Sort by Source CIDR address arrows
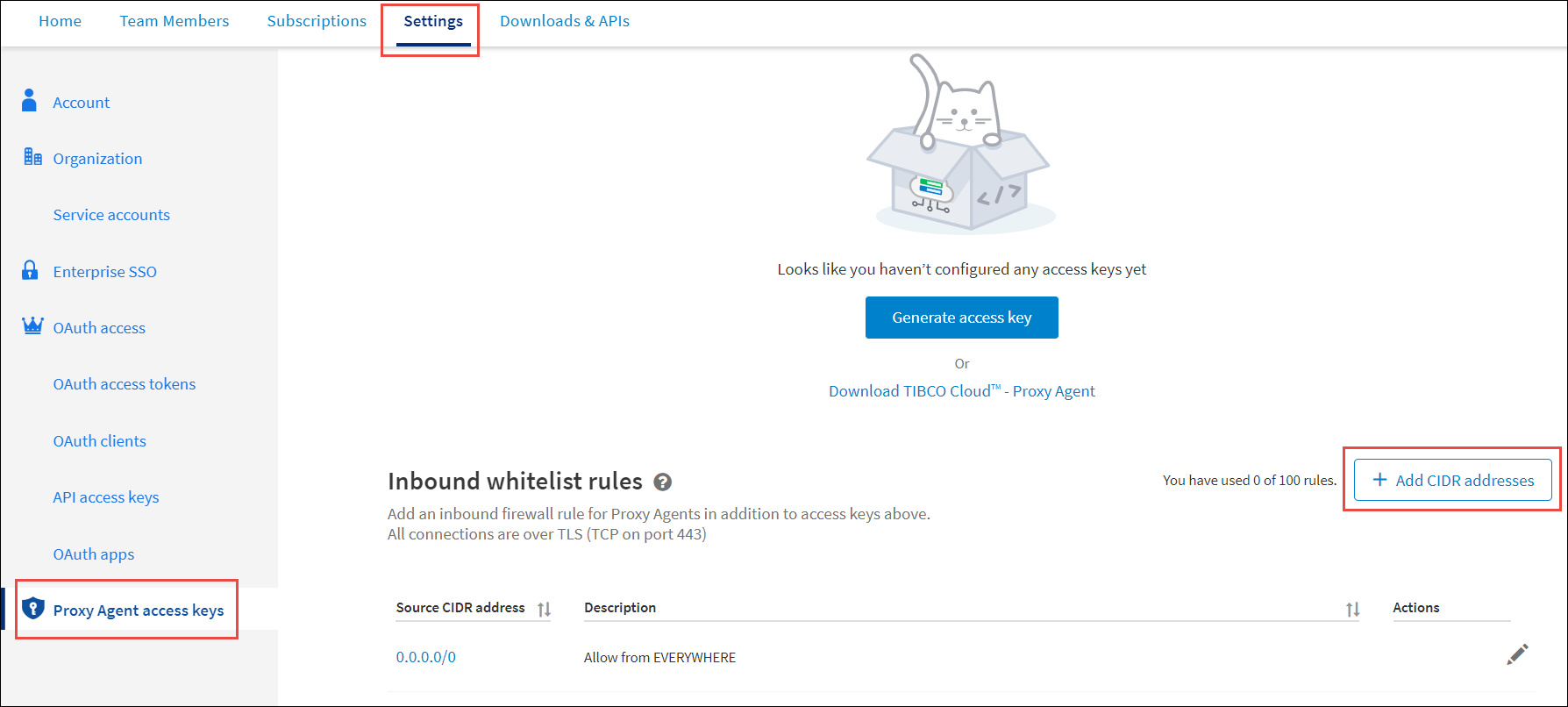The width and height of the screenshot is (1568, 707). 544,609
